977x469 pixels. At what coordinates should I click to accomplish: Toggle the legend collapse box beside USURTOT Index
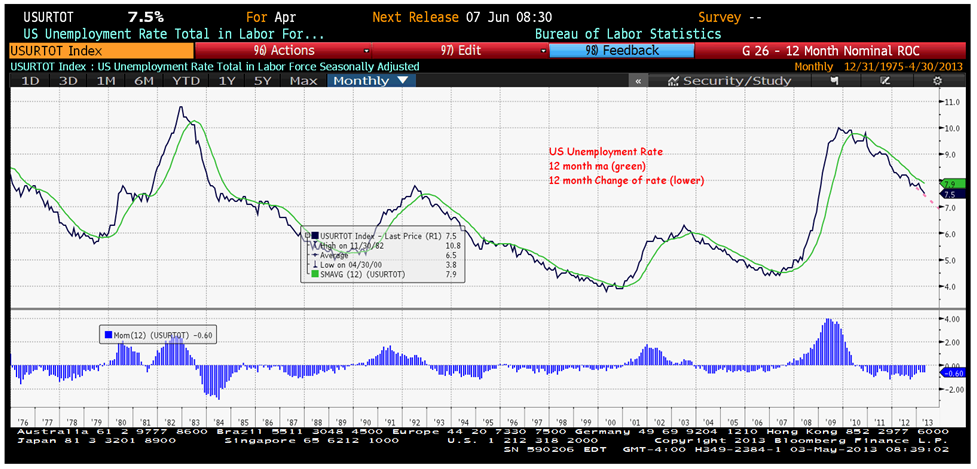coord(307,236)
